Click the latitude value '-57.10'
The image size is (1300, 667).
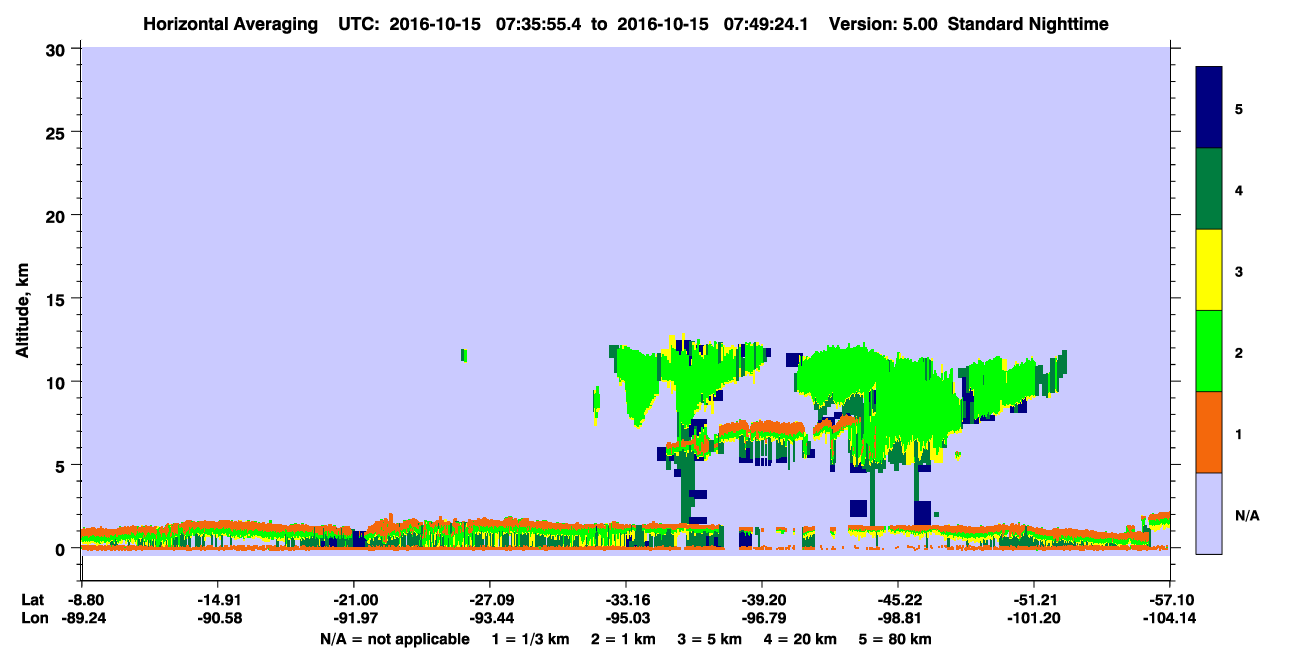[1173, 600]
